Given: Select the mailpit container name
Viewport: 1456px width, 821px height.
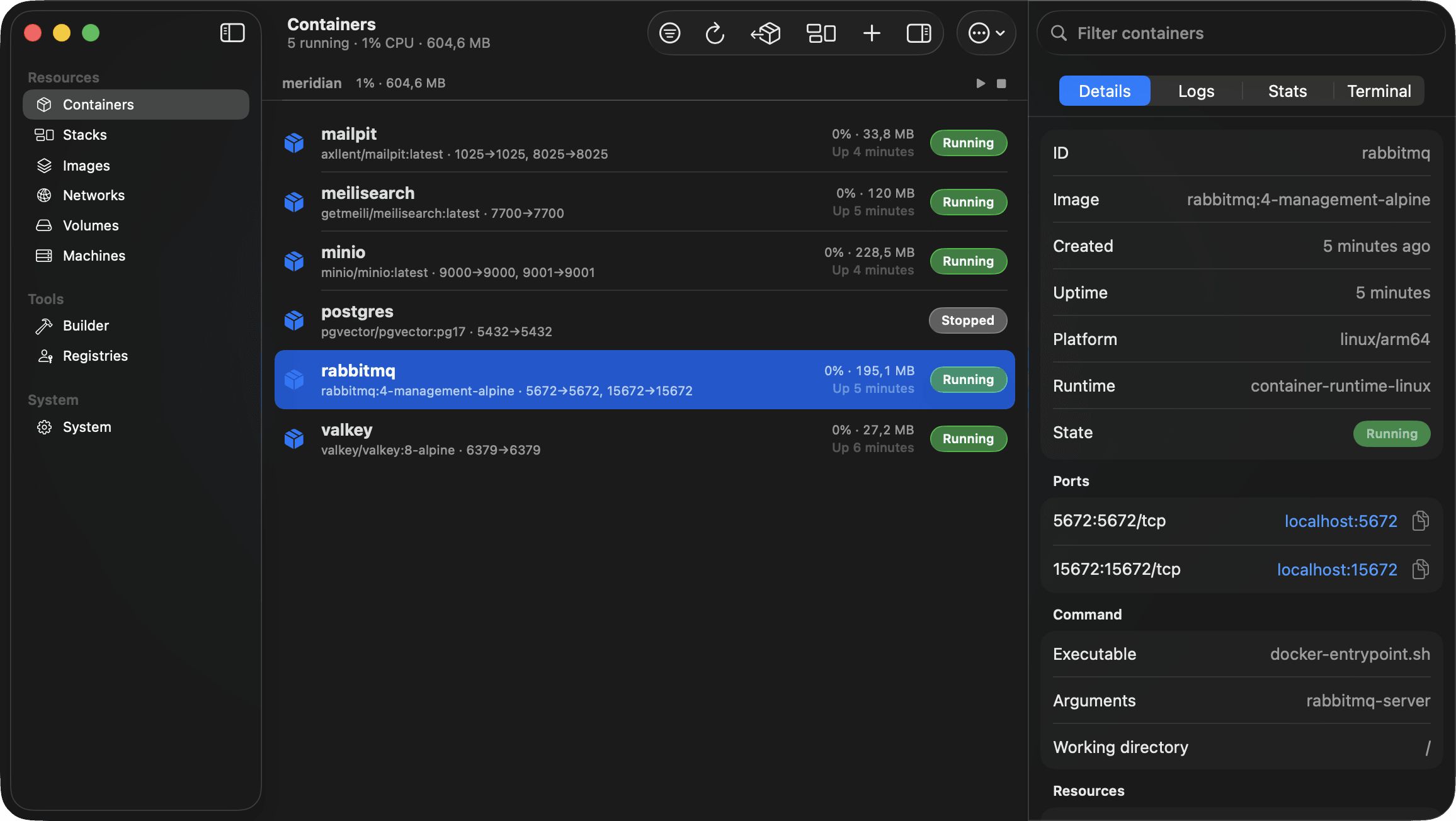Looking at the screenshot, I should tap(349, 134).
